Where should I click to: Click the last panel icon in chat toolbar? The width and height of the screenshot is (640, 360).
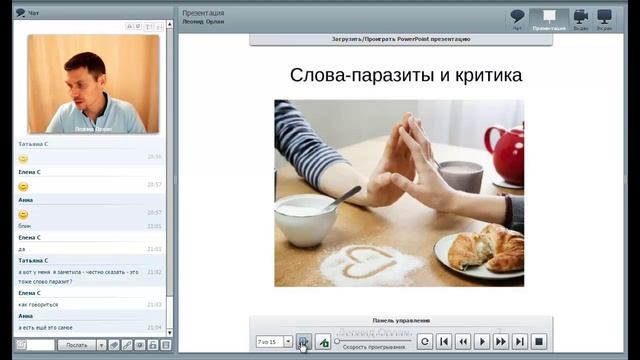pyautogui.click(x=166, y=345)
